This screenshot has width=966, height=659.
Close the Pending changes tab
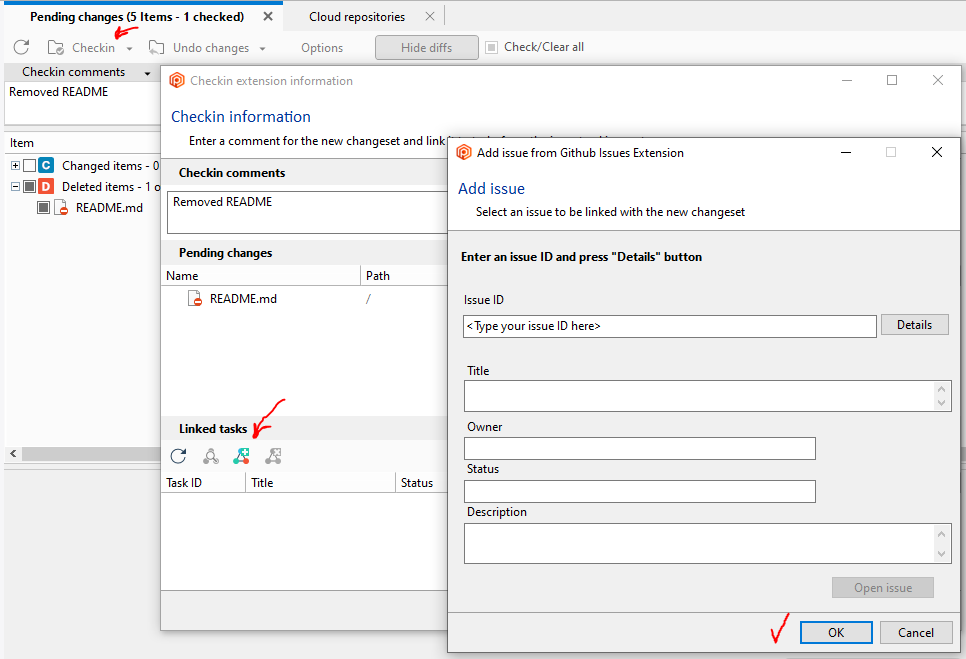[x=268, y=17]
